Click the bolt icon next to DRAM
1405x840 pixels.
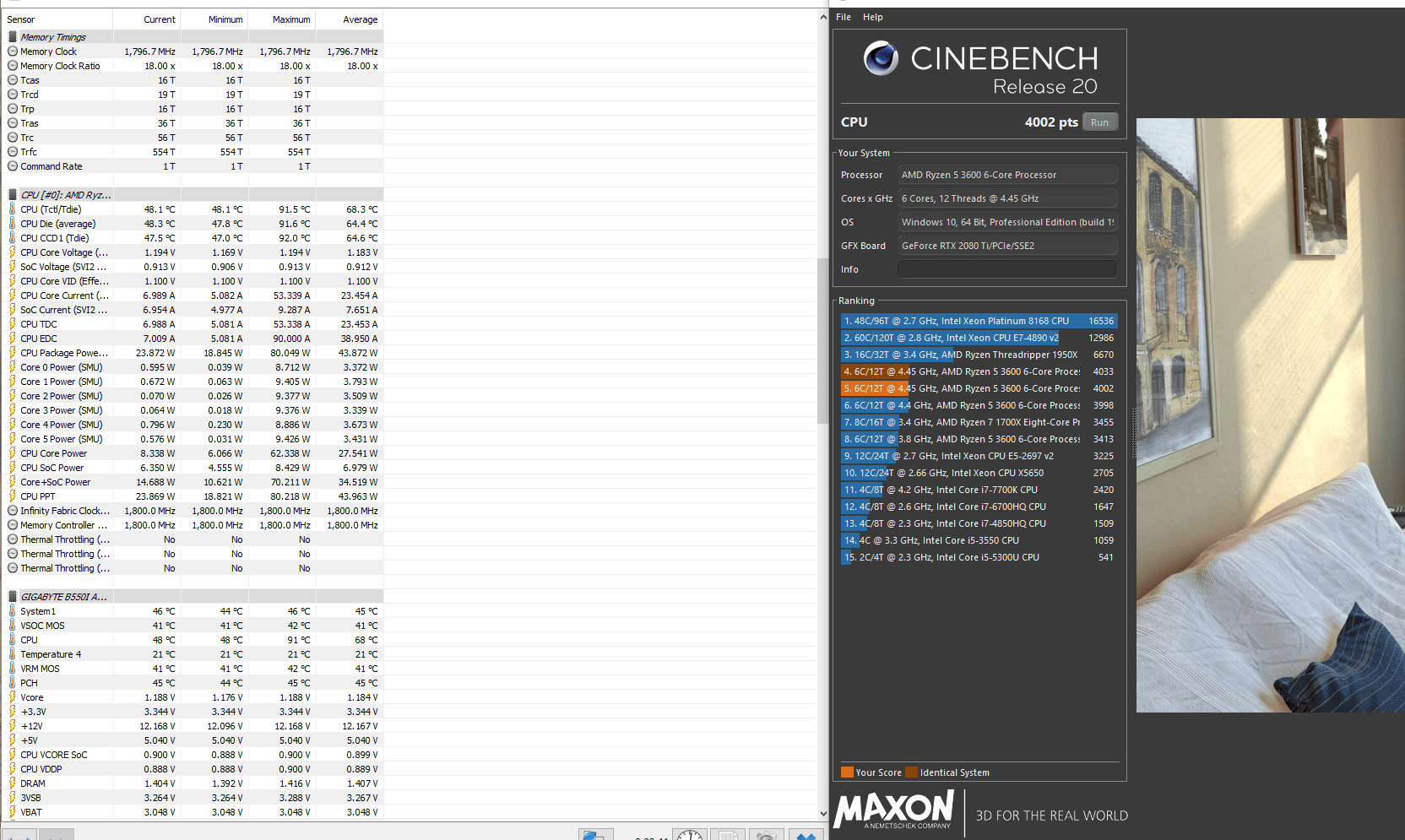pyautogui.click(x=13, y=783)
